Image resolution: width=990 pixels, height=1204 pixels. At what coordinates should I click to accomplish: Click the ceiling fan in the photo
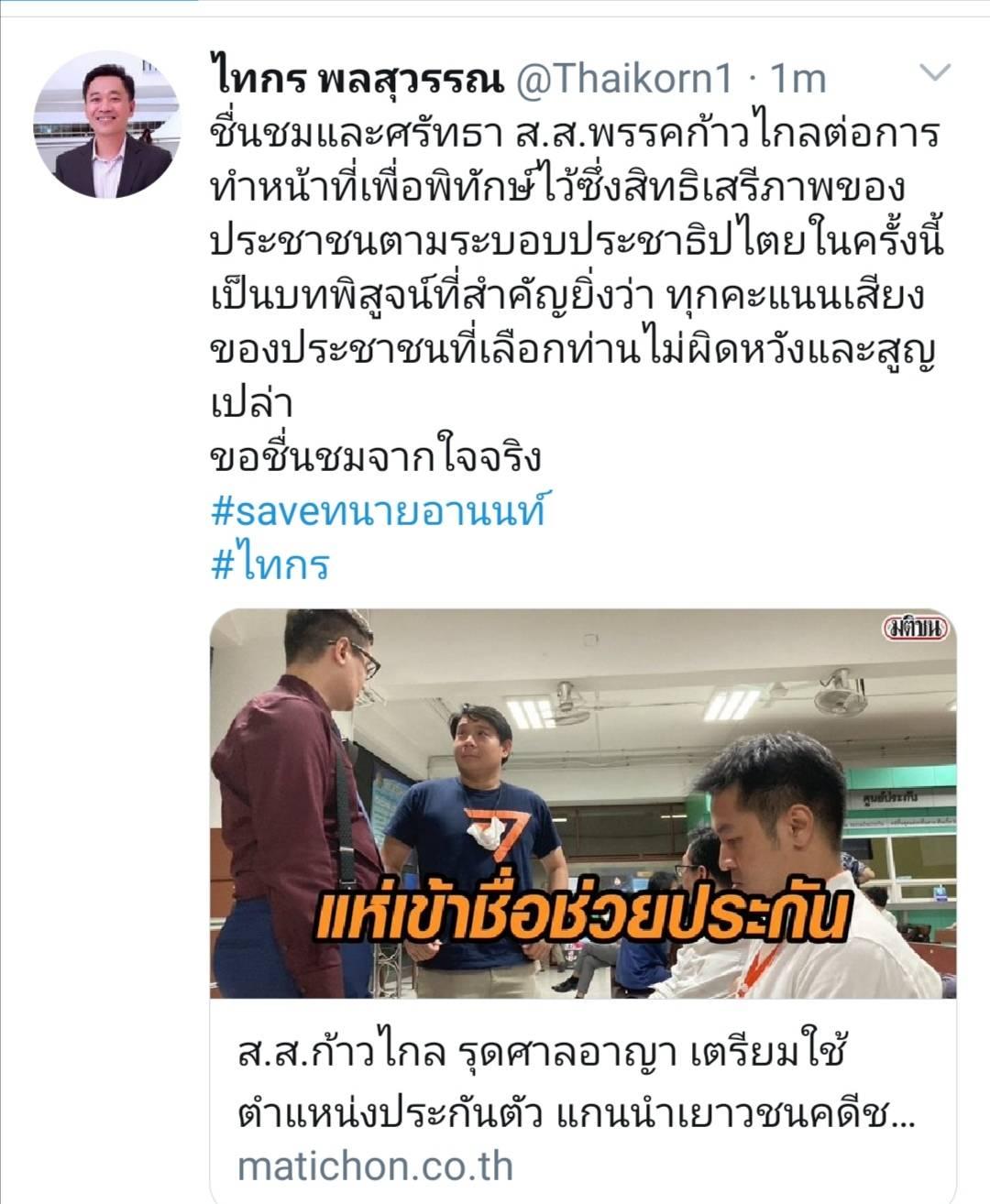click(568, 700)
